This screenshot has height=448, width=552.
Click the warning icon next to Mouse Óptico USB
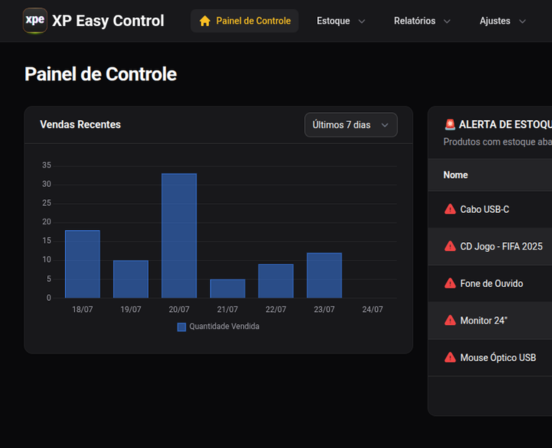click(450, 357)
